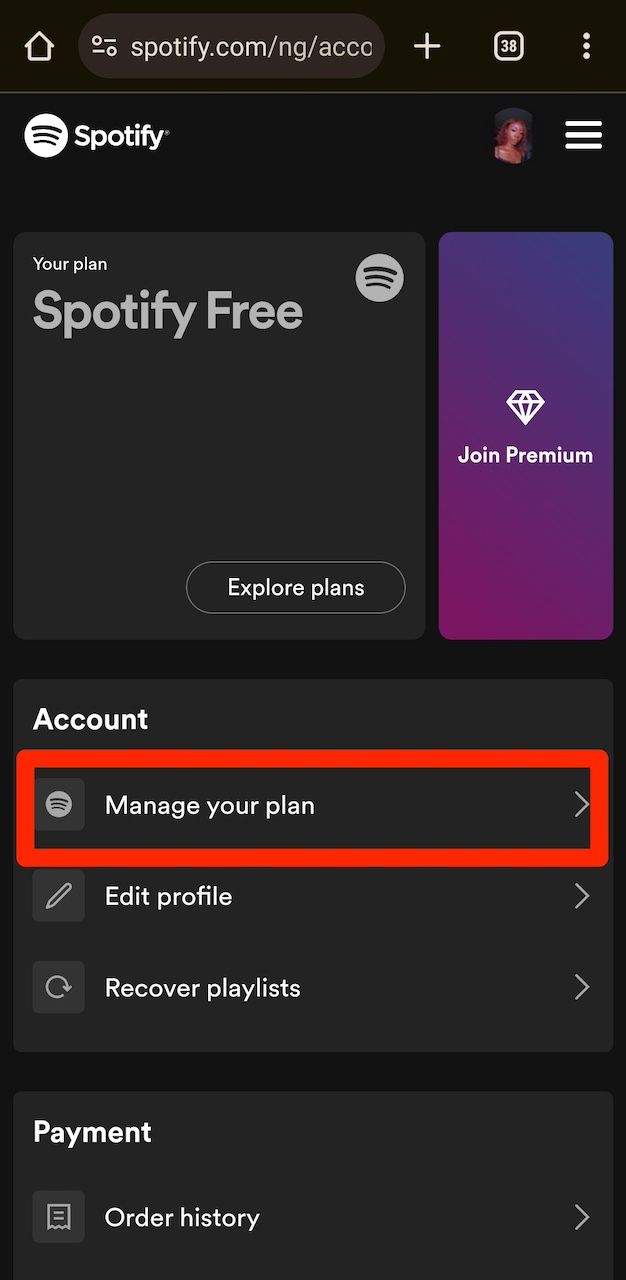This screenshot has height=1280, width=626.
Task: Click the Recover playlists refresh icon
Action: [x=58, y=987]
